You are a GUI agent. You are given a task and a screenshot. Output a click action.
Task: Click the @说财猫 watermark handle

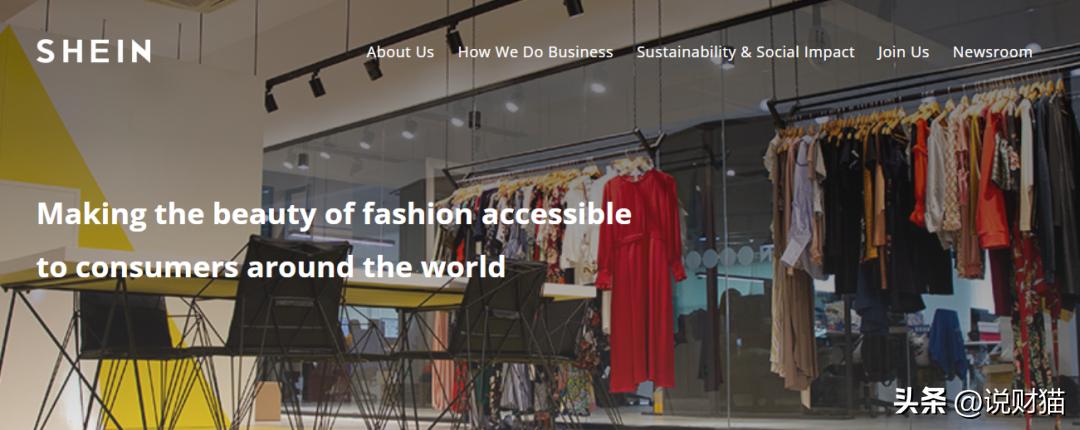1010,402
